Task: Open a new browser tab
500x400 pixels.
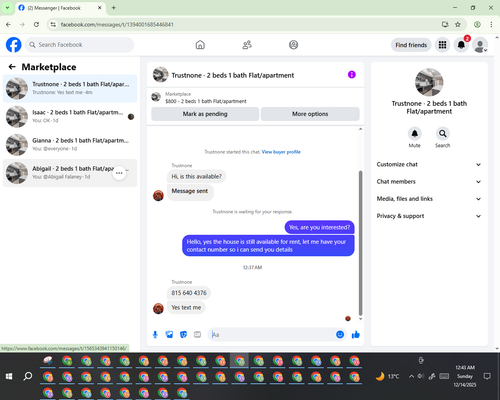Action: click(x=114, y=8)
